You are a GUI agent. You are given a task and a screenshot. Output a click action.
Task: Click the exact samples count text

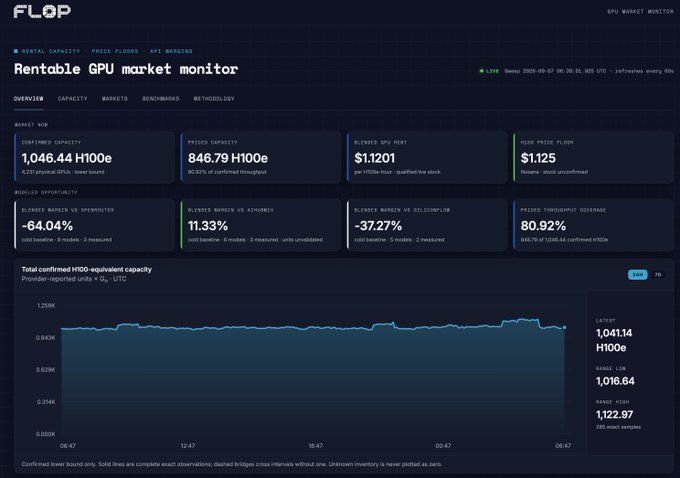coord(618,427)
